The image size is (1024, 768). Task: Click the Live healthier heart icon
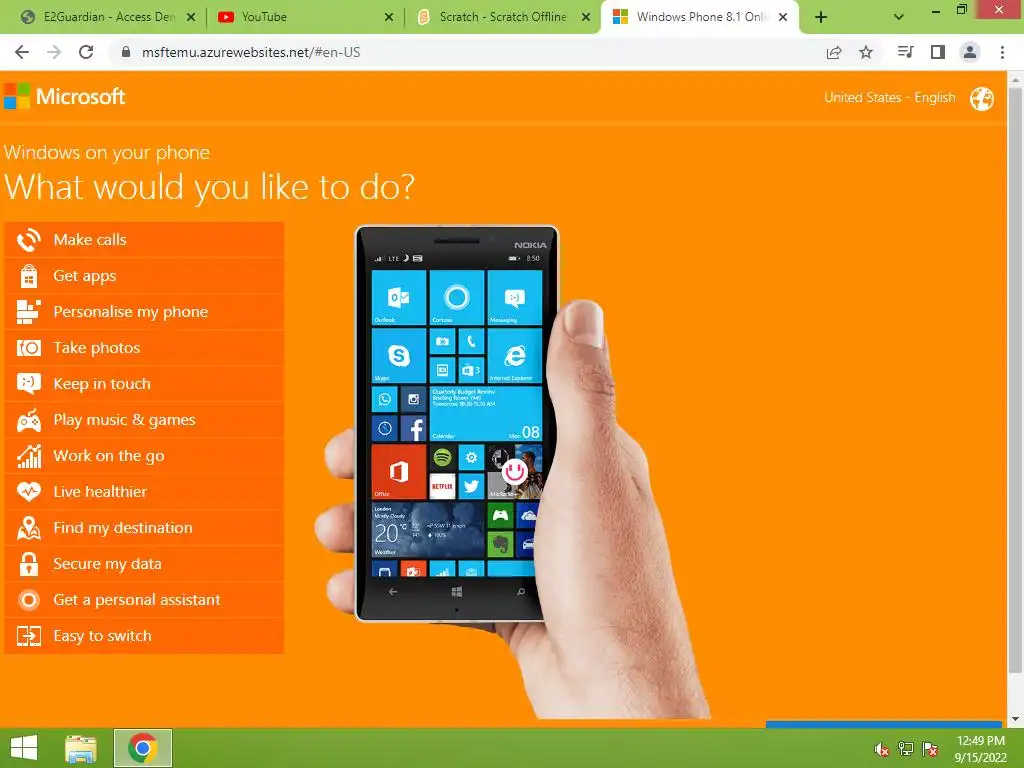[29, 491]
